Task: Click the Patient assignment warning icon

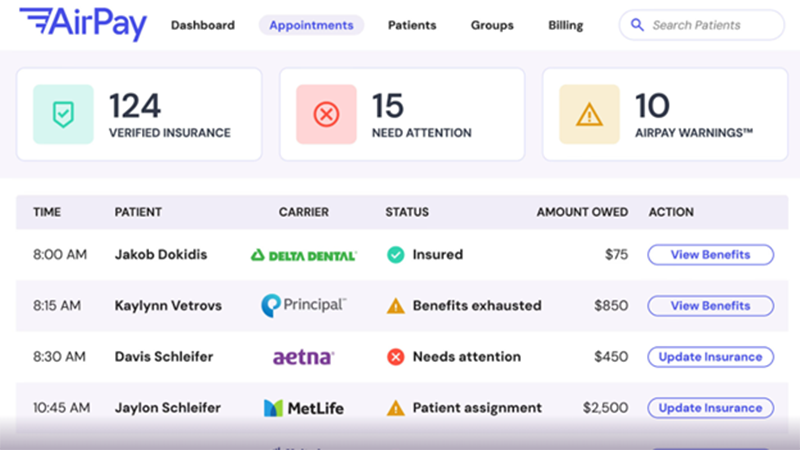Action: tap(396, 408)
